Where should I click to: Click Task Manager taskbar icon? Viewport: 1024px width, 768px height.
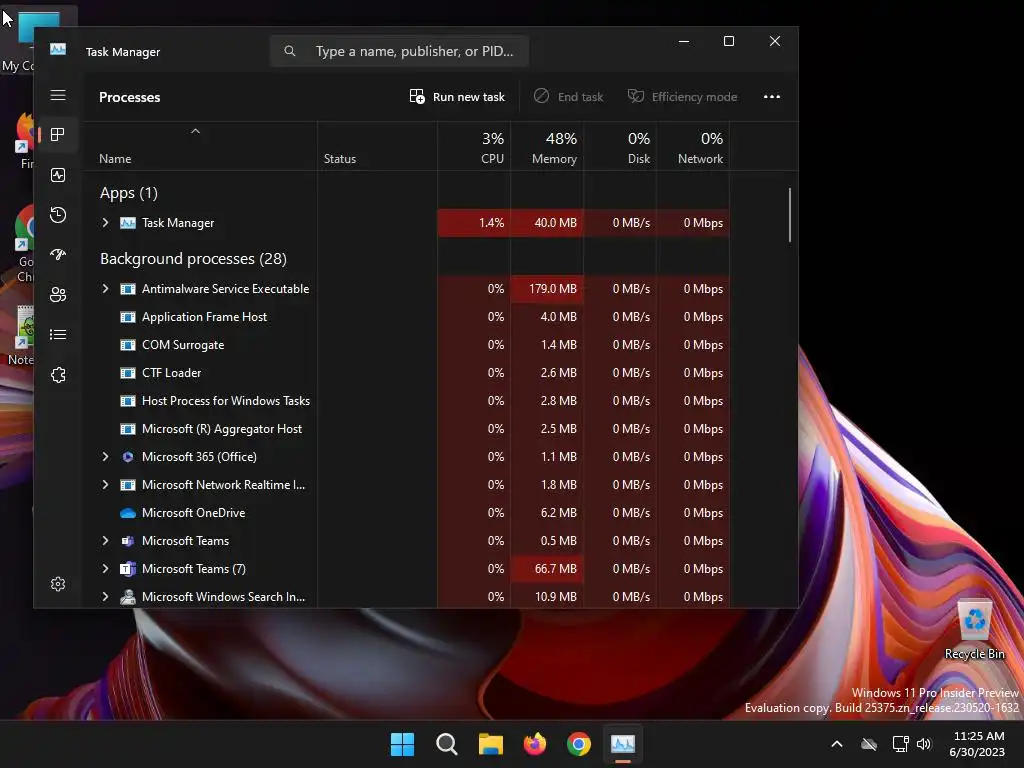[623, 744]
